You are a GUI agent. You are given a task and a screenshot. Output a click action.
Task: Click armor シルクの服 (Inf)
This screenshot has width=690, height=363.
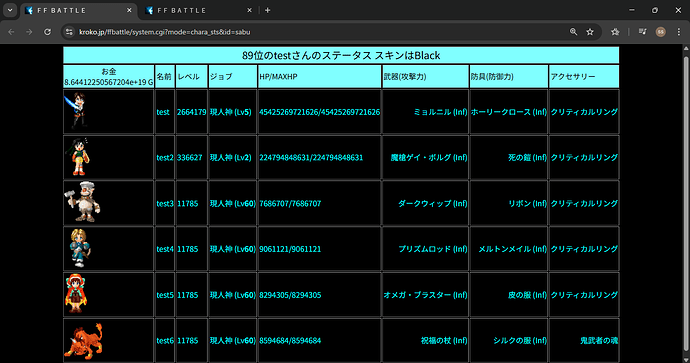click(x=520, y=341)
